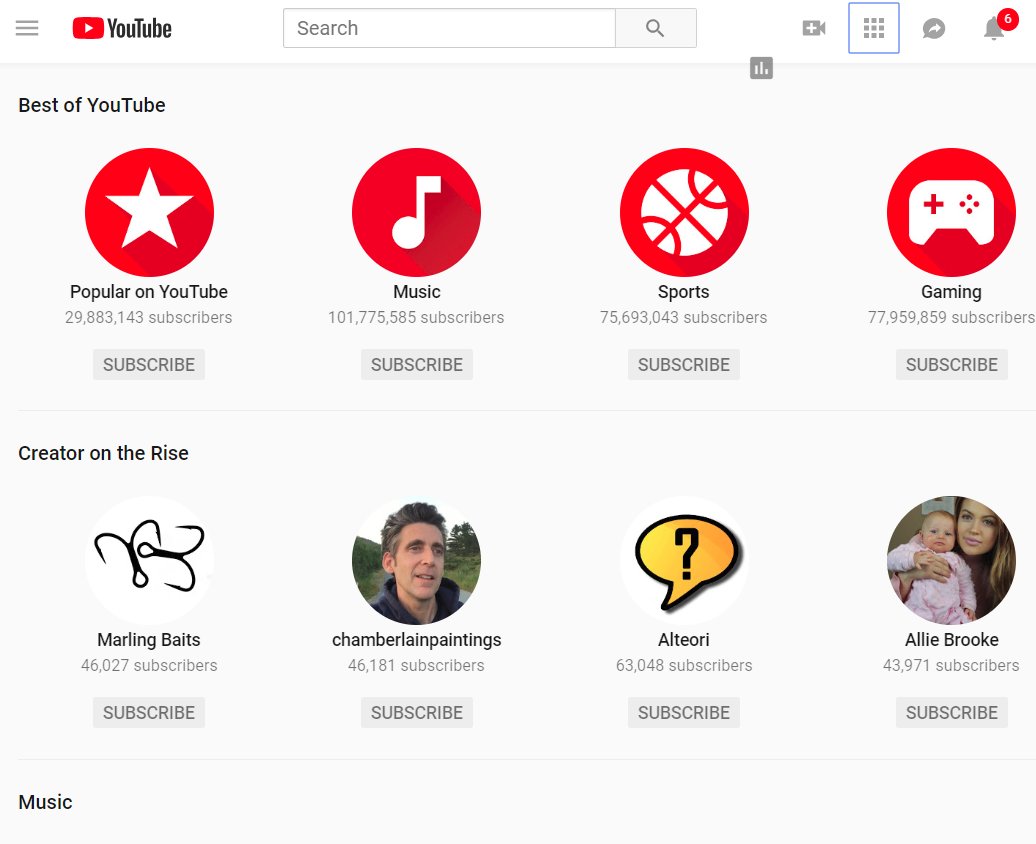Click into the Search field
This screenshot has height=844, width=1036.
449,28
